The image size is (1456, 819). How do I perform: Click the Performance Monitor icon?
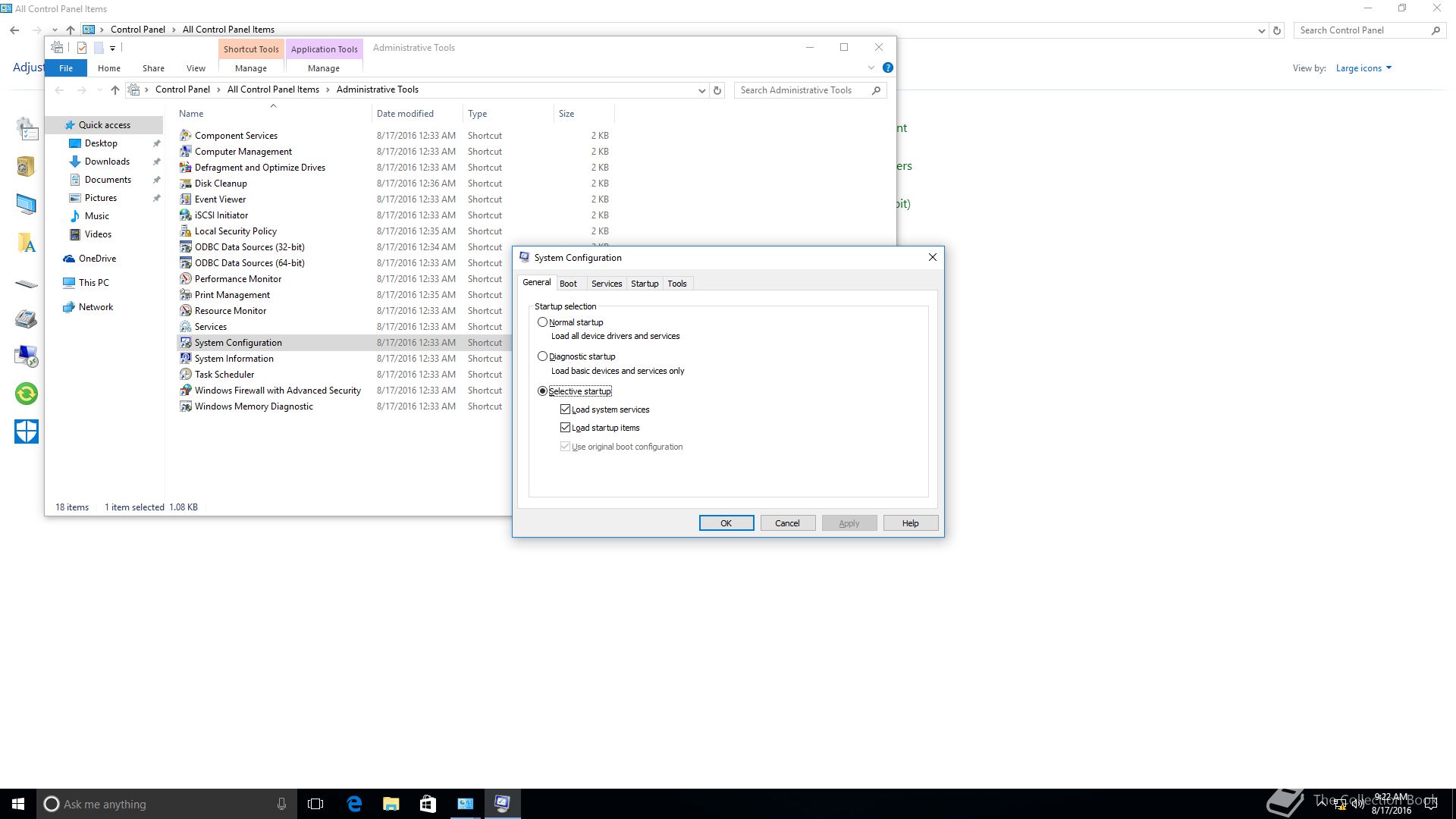[186, 279]
